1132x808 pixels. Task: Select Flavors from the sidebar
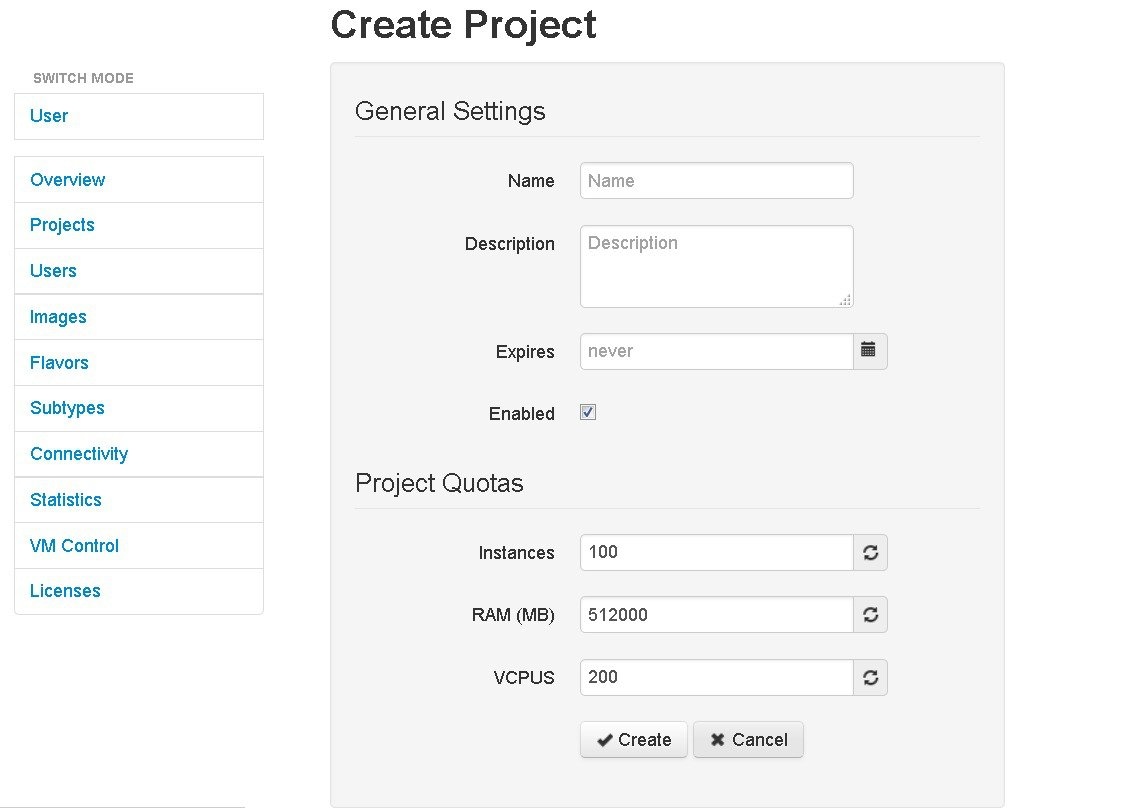coord(59,363)
